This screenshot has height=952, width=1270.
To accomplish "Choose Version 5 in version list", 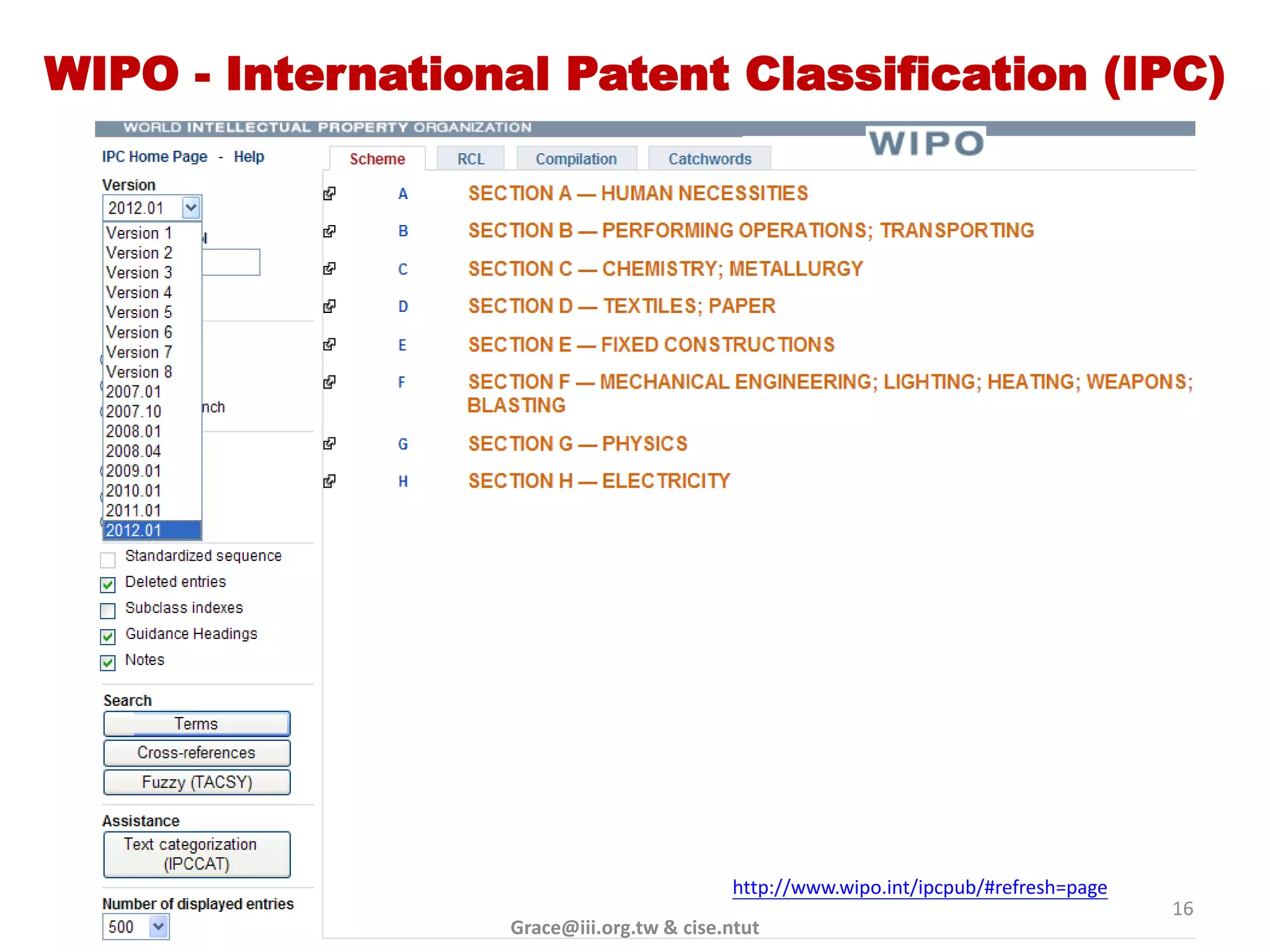I will click(152, 312).
